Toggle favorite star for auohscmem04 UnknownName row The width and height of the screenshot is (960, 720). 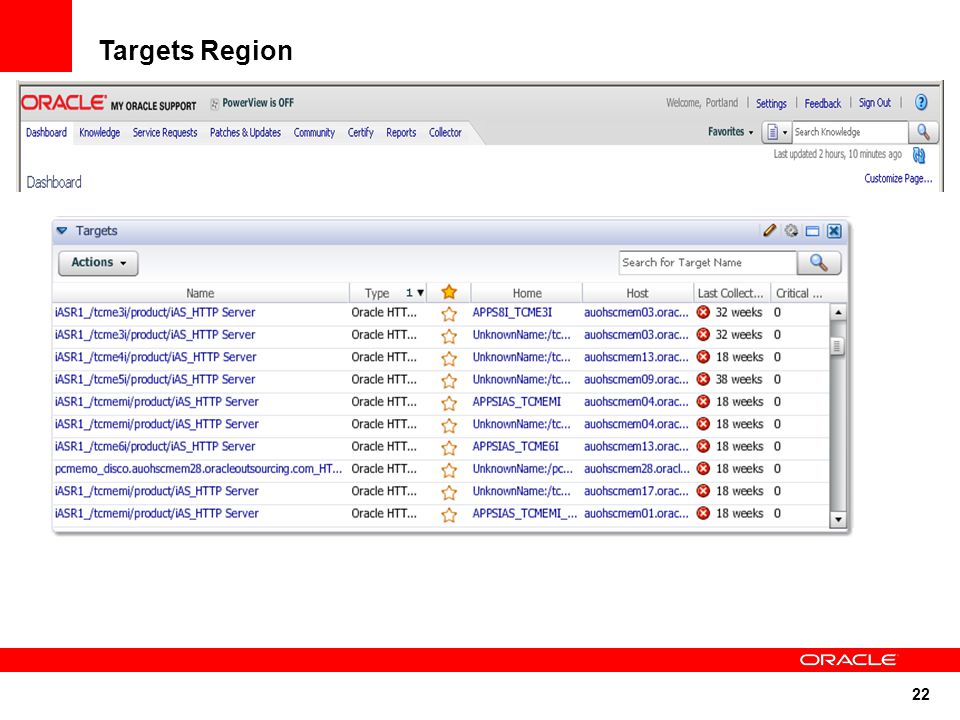coord(449,425)
